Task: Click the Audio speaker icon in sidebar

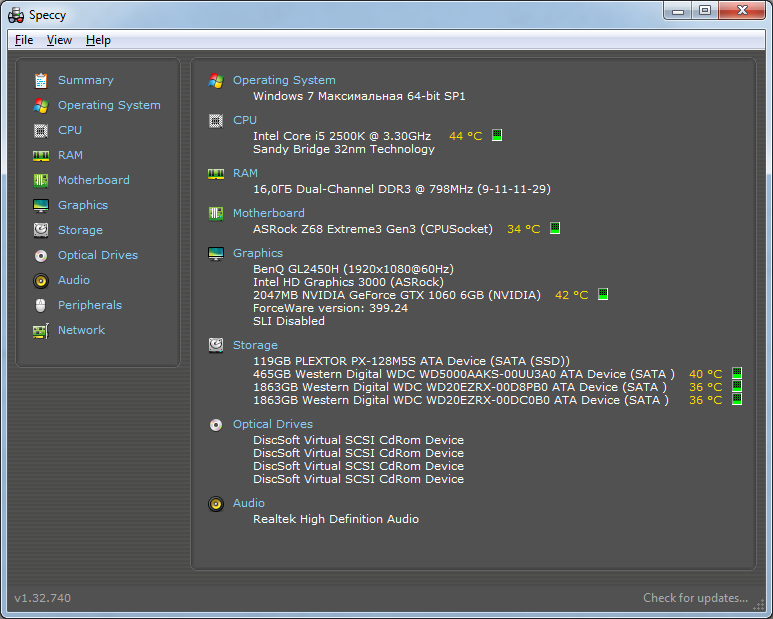Action: click(x=41, y=280)
